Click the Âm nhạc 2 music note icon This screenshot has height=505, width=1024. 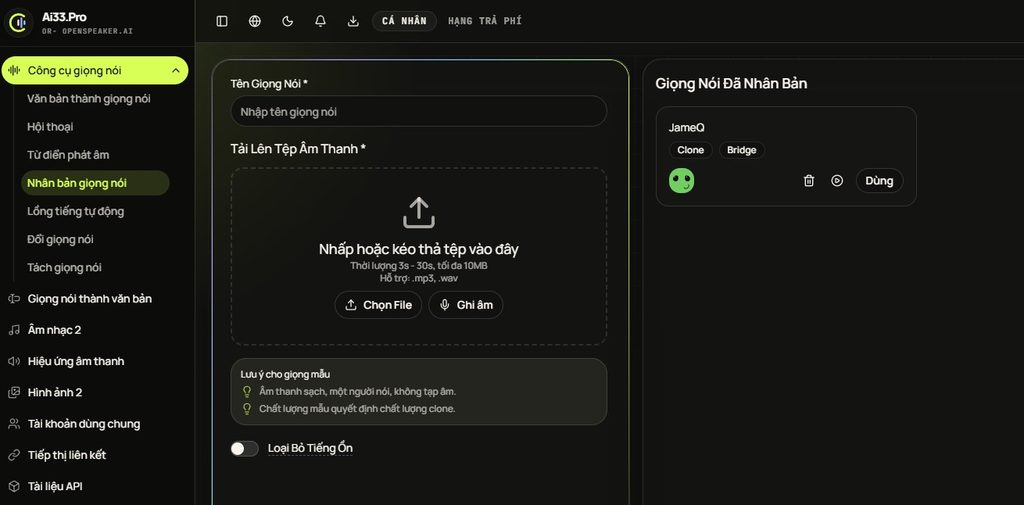point(14,330)
